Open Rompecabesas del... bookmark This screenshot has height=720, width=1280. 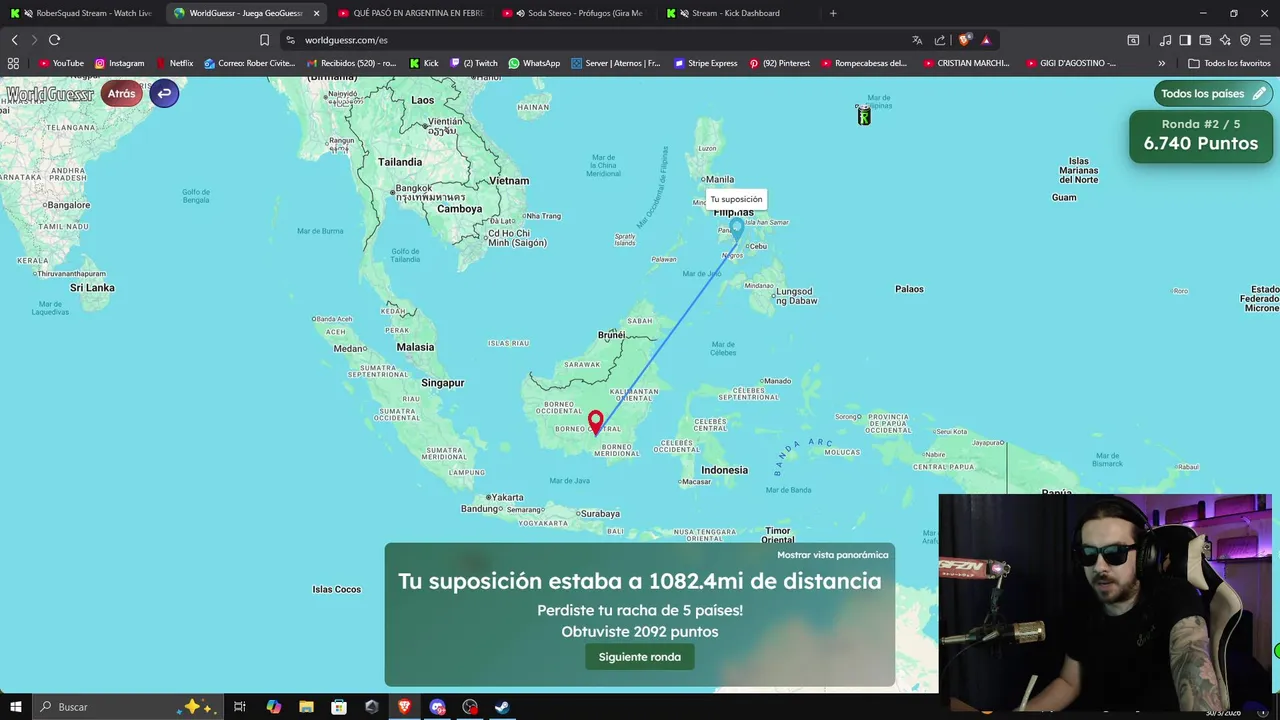click(x=864, y=63)
